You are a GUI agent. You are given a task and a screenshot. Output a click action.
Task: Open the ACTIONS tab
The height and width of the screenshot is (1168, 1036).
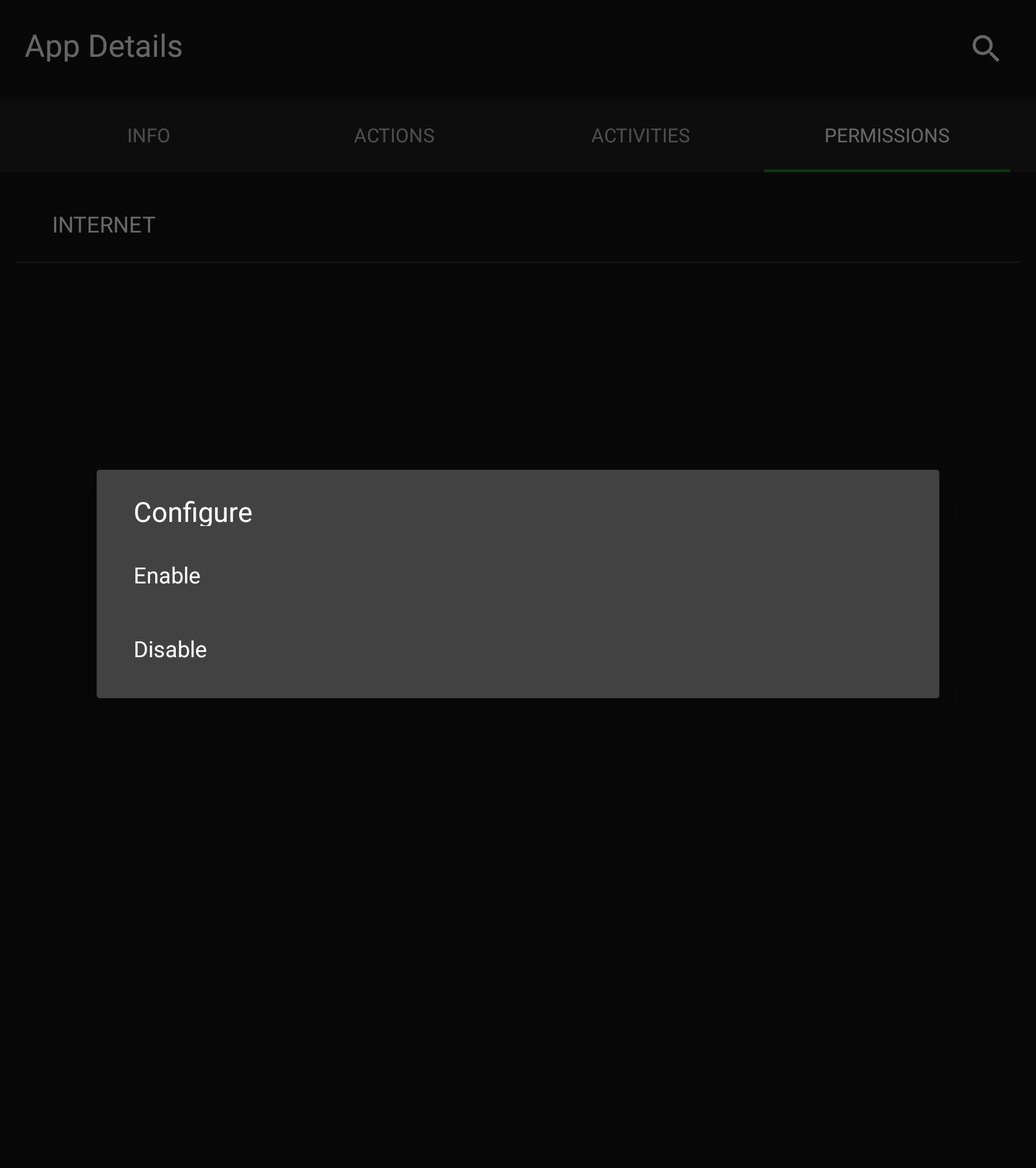[394, 136]
